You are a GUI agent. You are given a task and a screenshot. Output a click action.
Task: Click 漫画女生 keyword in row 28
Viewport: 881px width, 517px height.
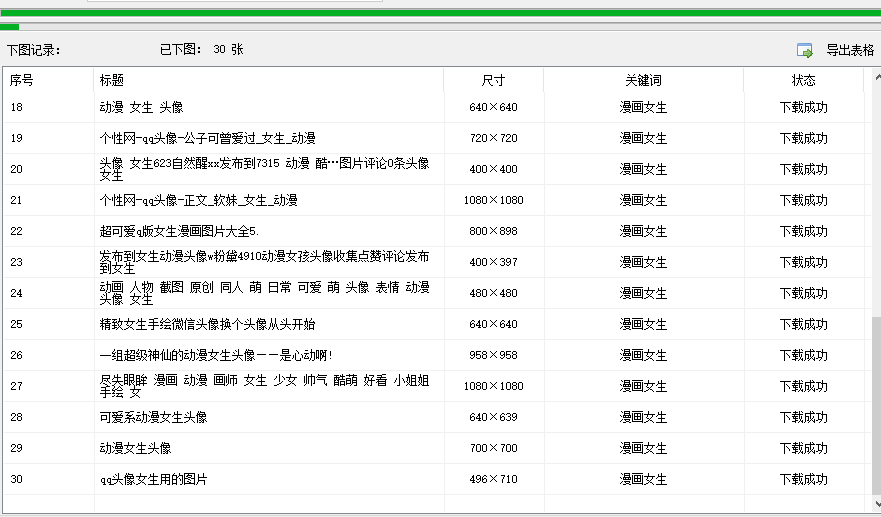coord(643,417)
